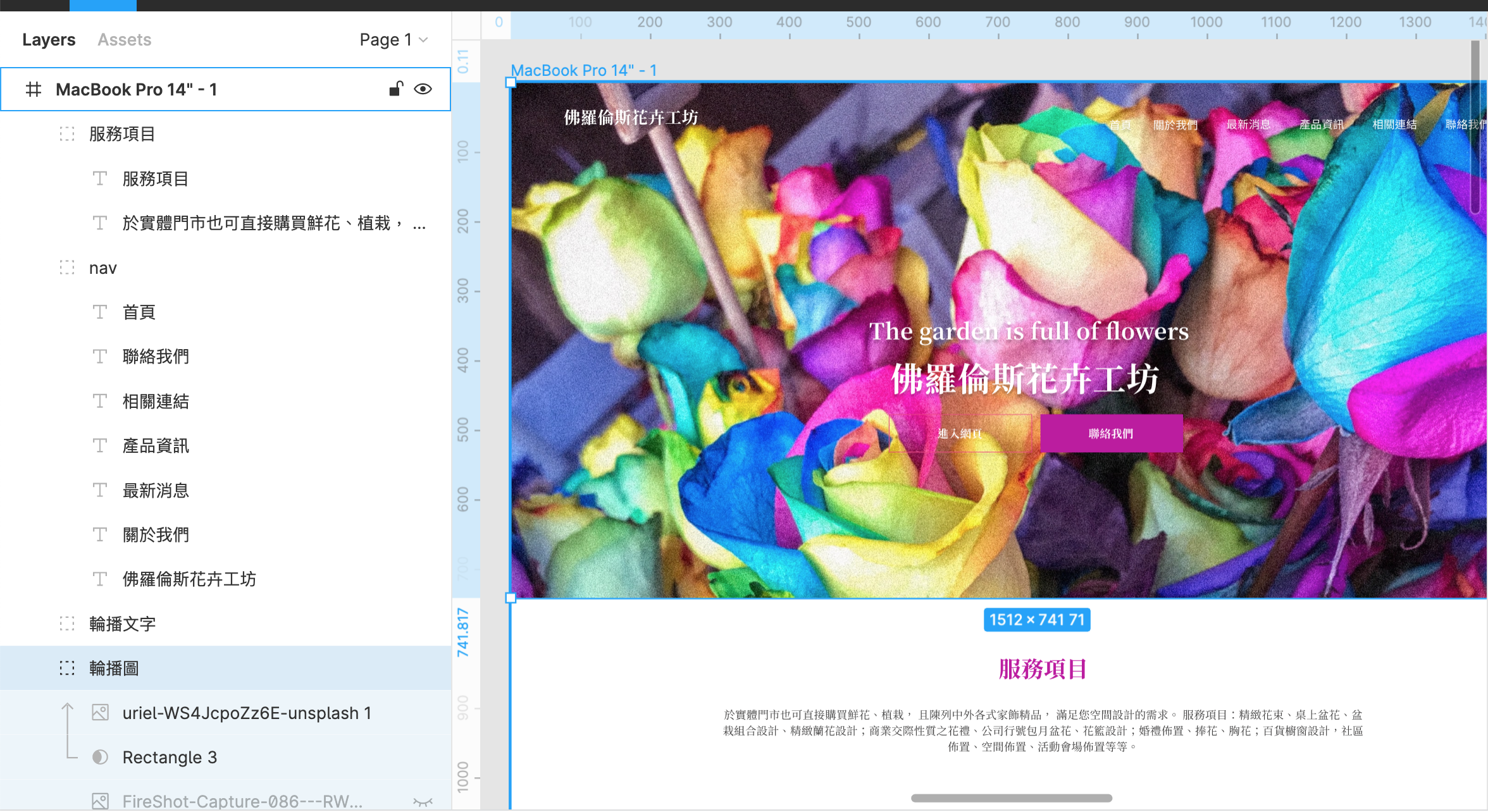The height and width of the screenshot is (812, 1488).
Task: Toggle visibility eye of MacBook Pro frame
Action: click(423, 89)
